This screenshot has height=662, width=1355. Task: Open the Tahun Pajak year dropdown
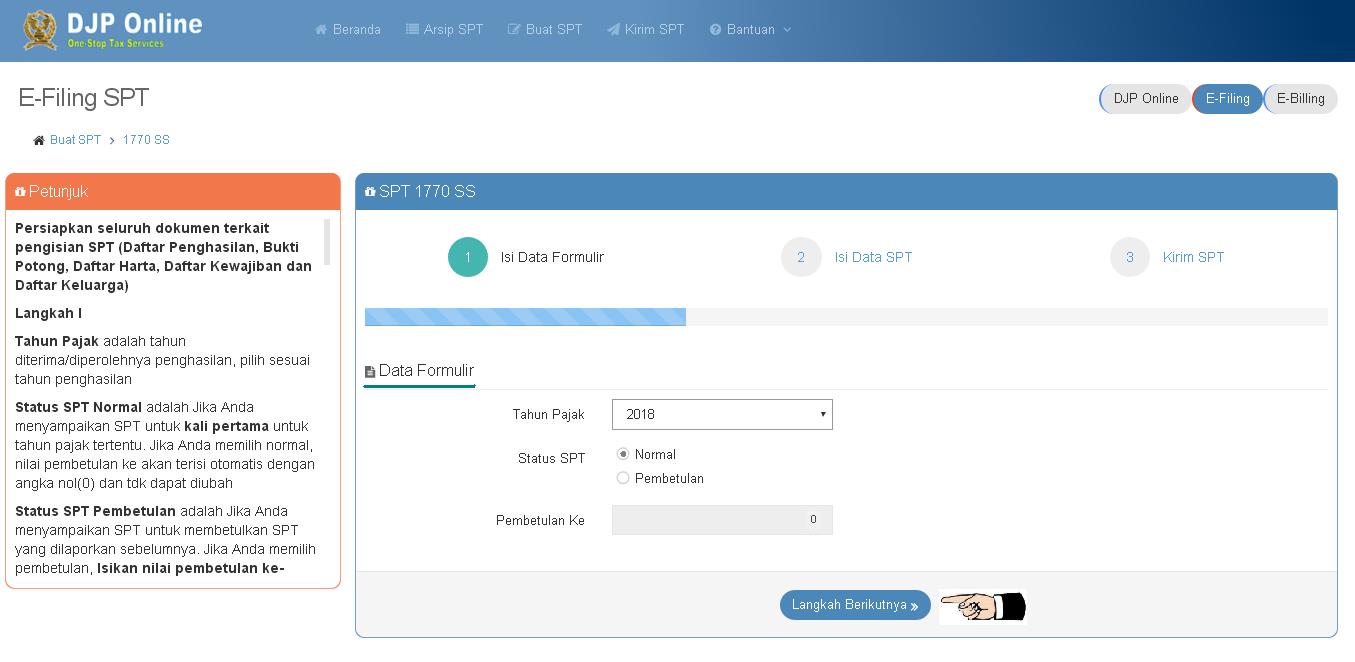click(722, 414)
